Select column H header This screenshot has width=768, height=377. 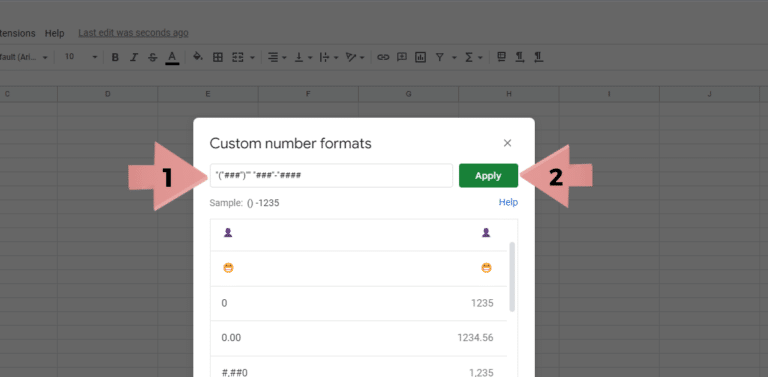coord(509,94)
